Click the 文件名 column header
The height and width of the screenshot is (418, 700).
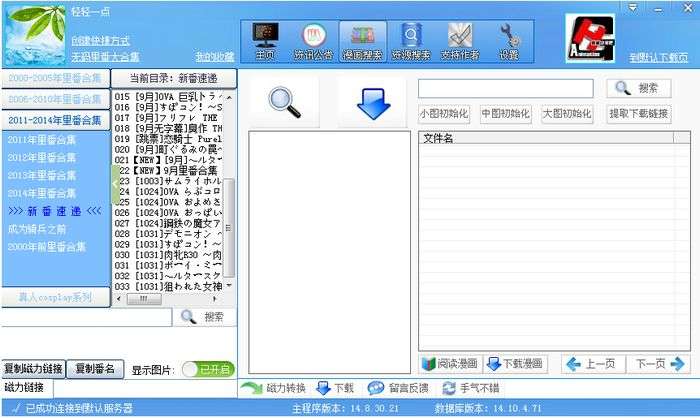(546, 138)
